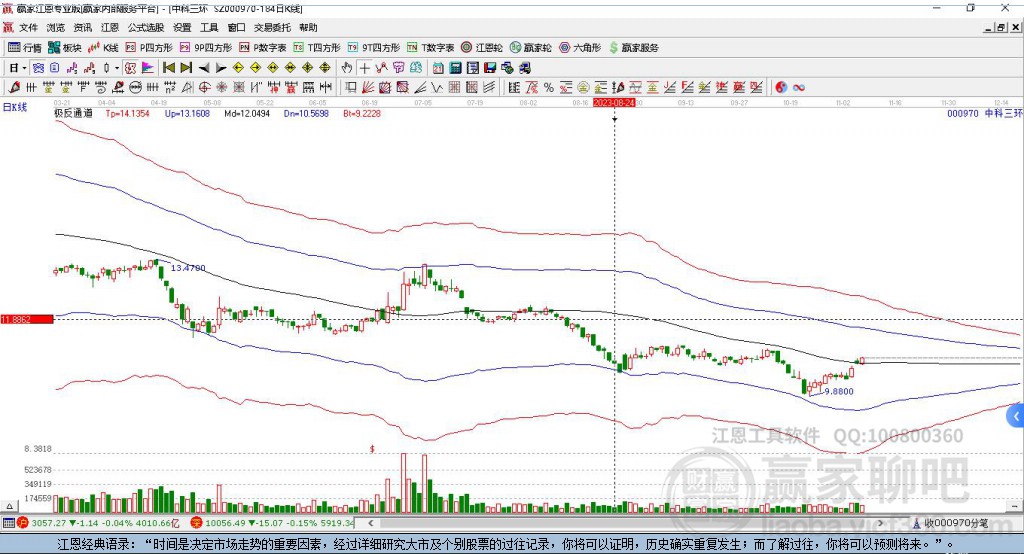
Task: Click the save floppy disk icon
Action: pos(490,67)
